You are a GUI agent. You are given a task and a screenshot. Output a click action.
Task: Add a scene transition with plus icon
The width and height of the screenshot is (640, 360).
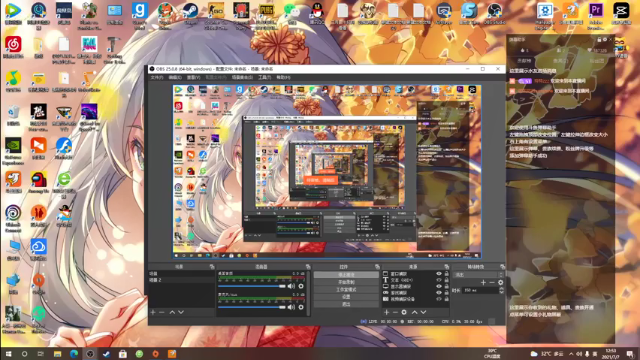(483, 282)
